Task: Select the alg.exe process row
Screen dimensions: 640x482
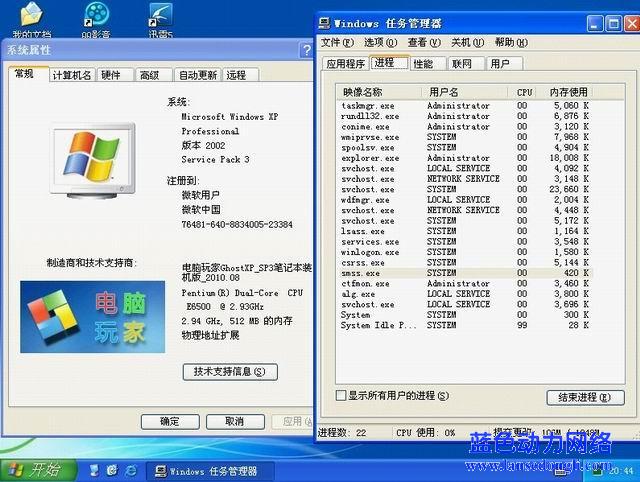Action: click(x=465, y=294)
